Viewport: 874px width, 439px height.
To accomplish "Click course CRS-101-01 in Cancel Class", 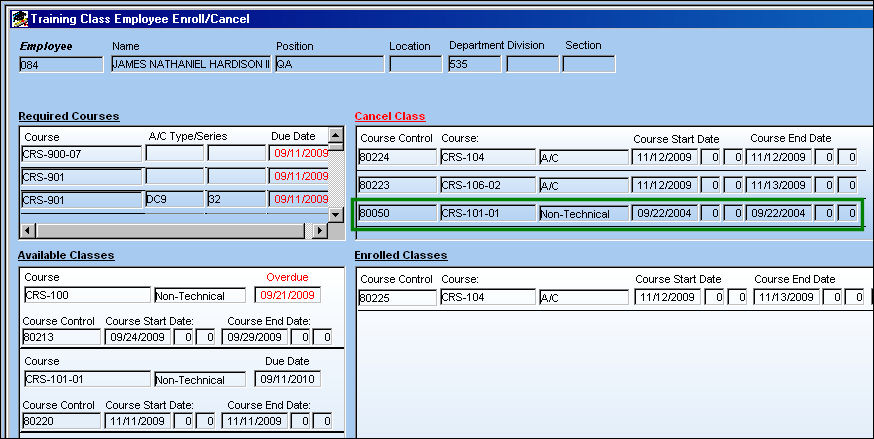I will click(488, 213).
